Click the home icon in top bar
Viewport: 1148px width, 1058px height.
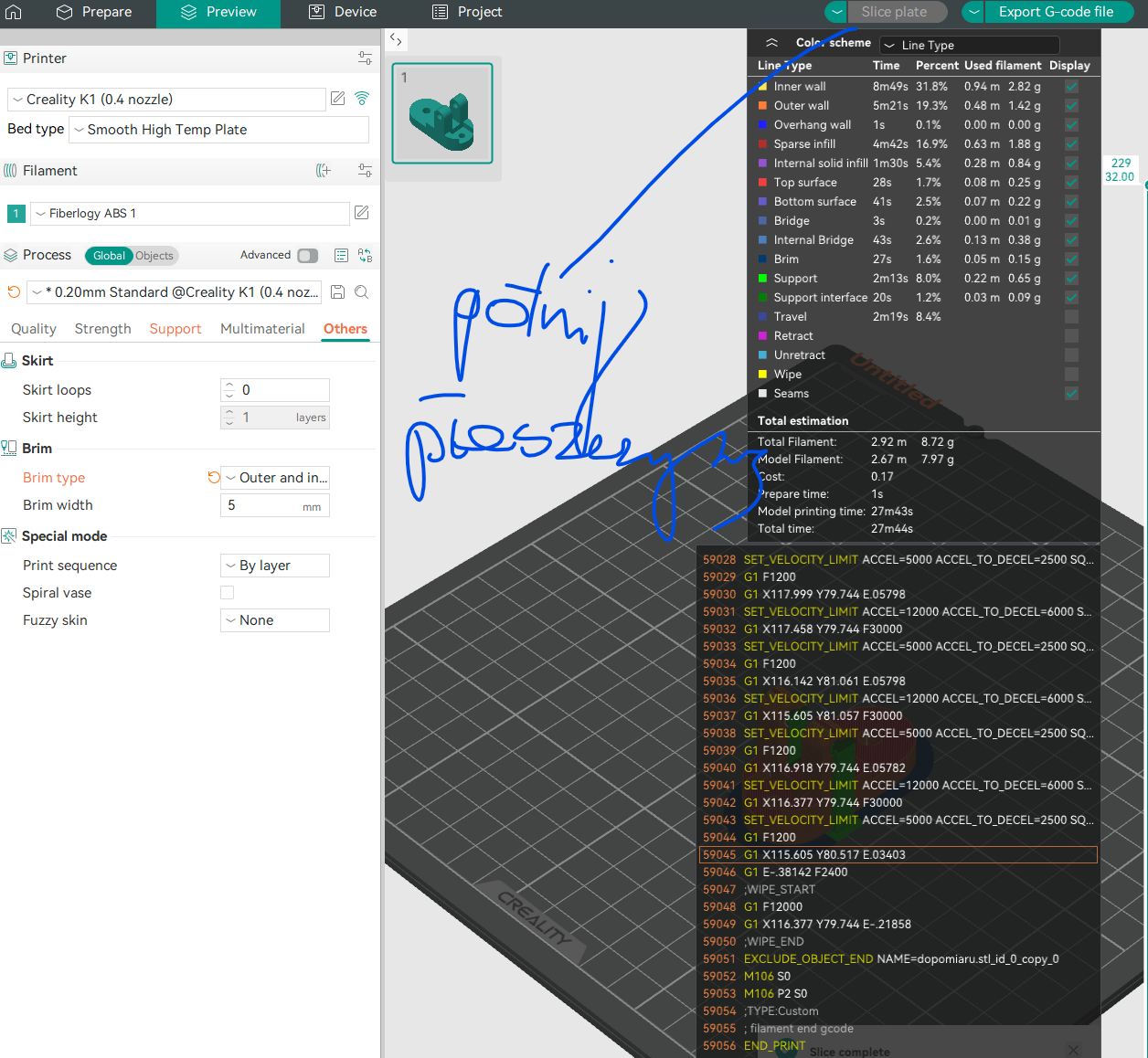[x=14, y=13]
